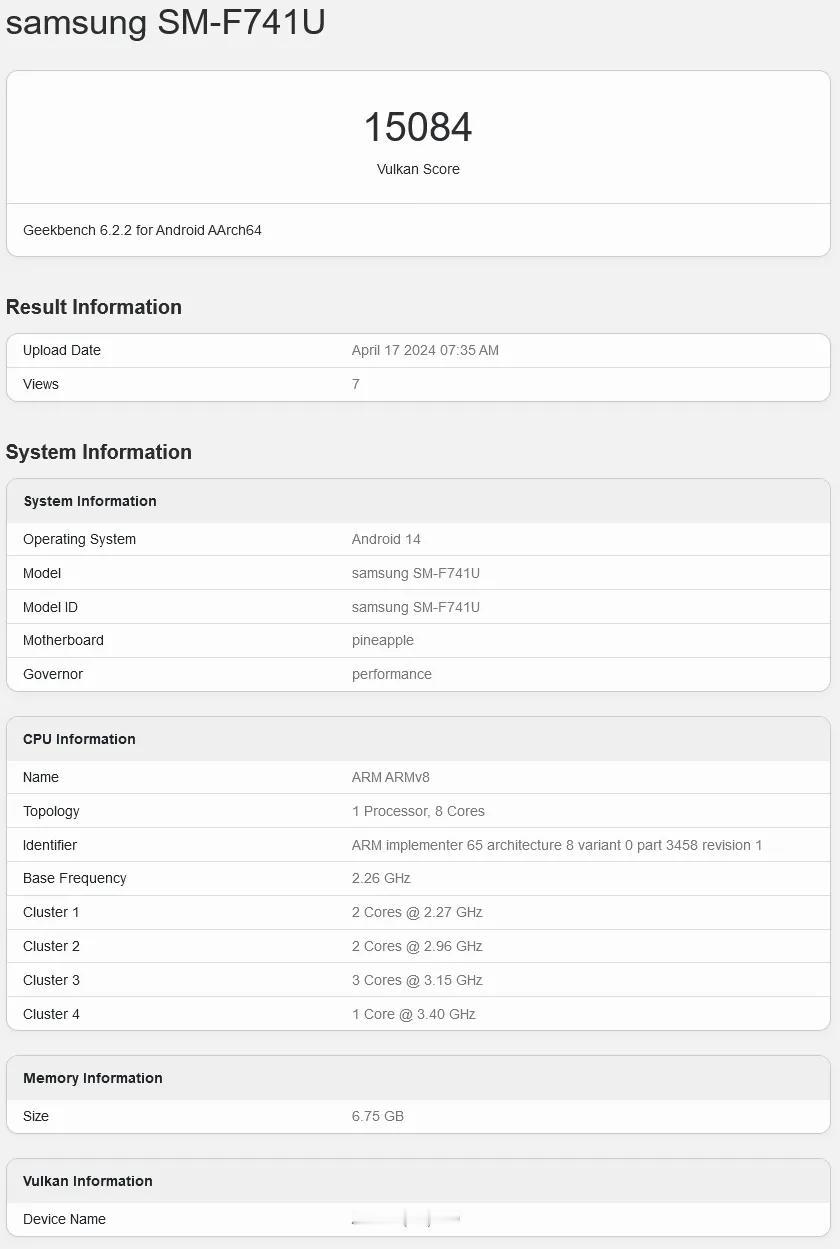
Task: Click the 'Views' row label
Action: tap(41, 384)
